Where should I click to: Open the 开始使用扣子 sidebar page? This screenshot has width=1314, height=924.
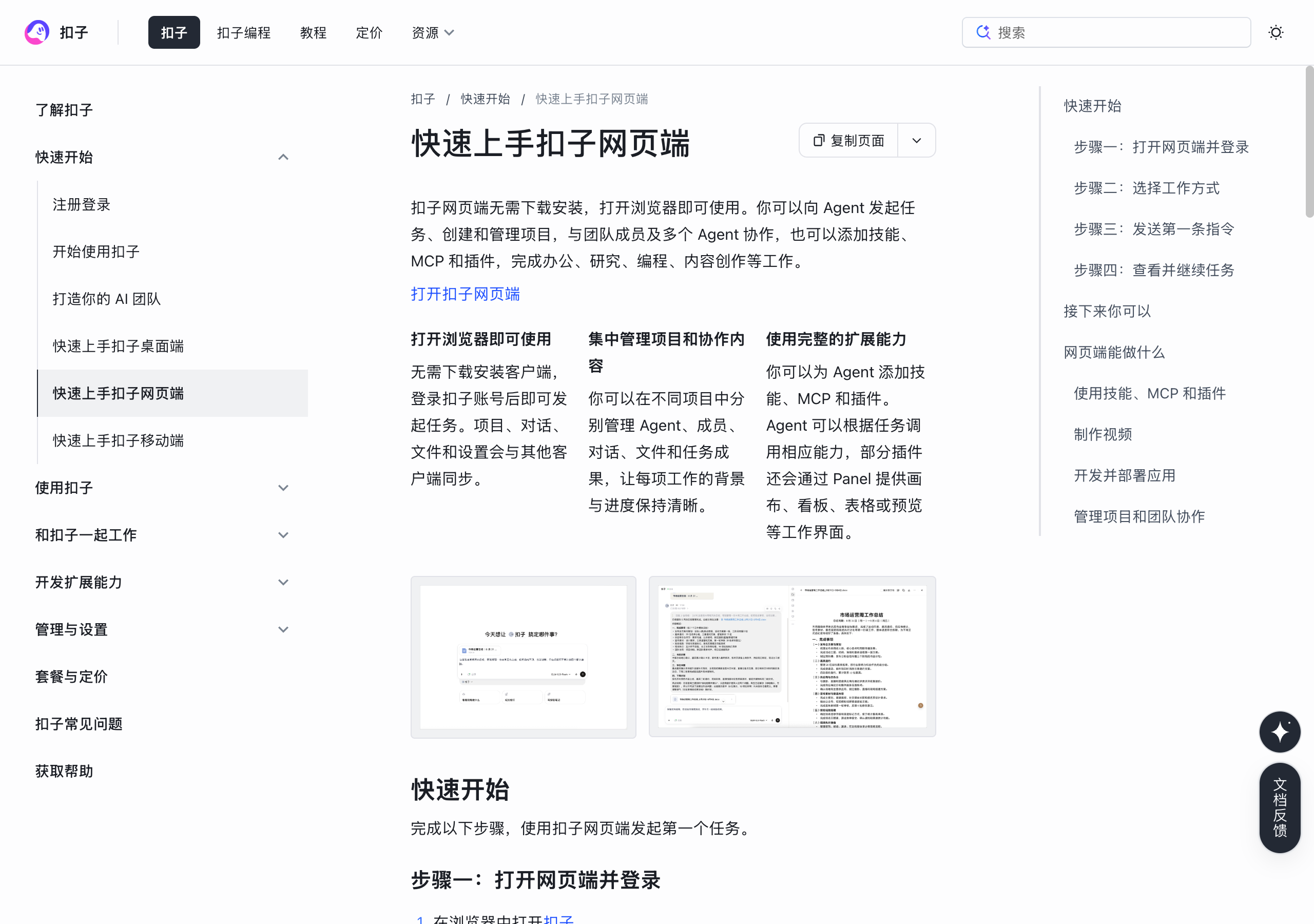click(96, 252)
